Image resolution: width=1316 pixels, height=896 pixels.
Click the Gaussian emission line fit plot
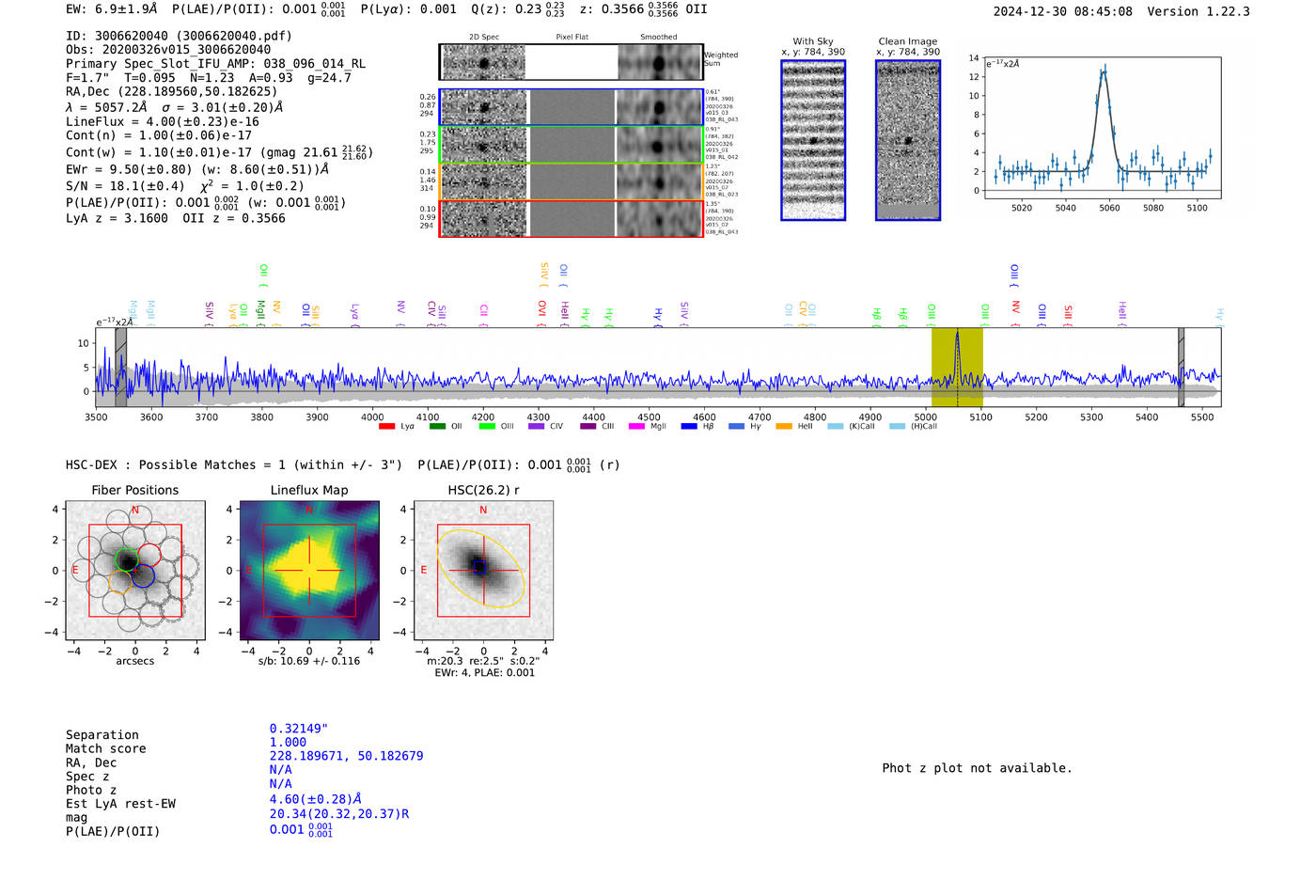click(x=1102, y=128)
